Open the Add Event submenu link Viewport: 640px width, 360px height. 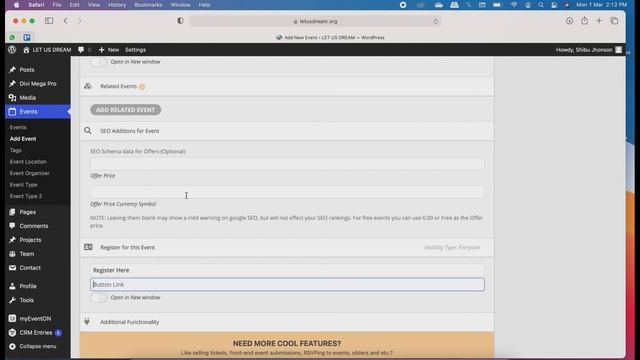[23, 139]
